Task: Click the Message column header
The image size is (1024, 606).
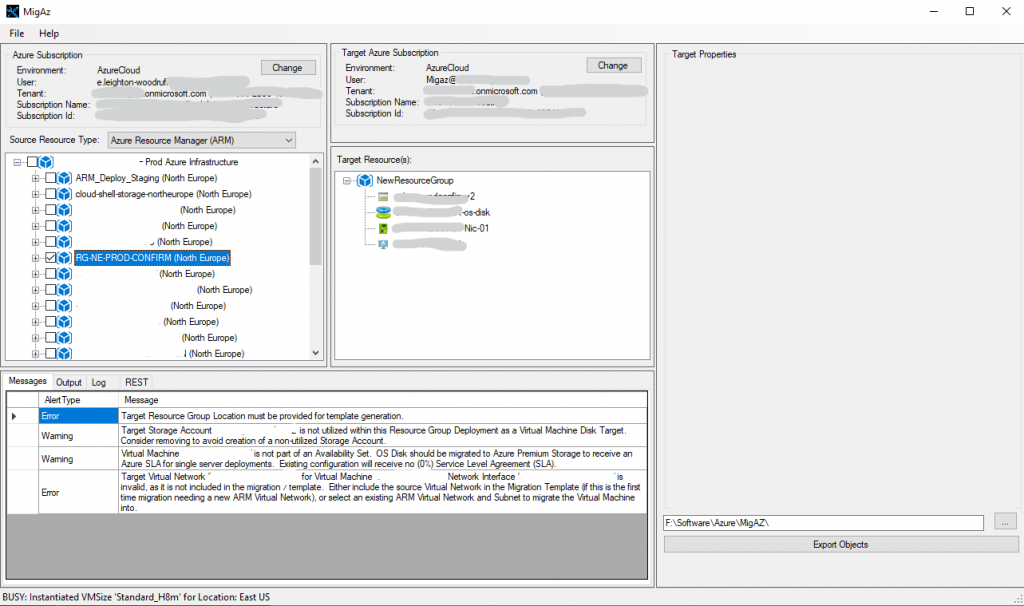Action: coord(383,400)
